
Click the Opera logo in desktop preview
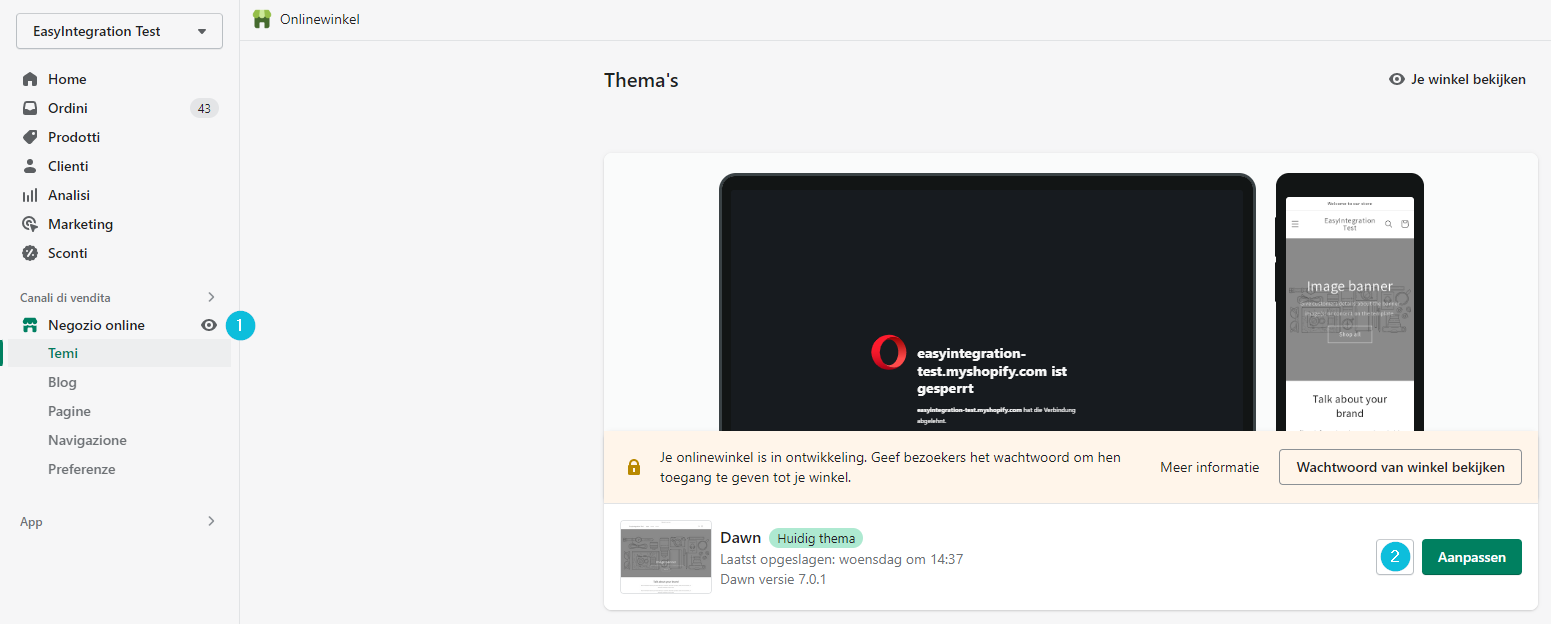coord(888,352)
